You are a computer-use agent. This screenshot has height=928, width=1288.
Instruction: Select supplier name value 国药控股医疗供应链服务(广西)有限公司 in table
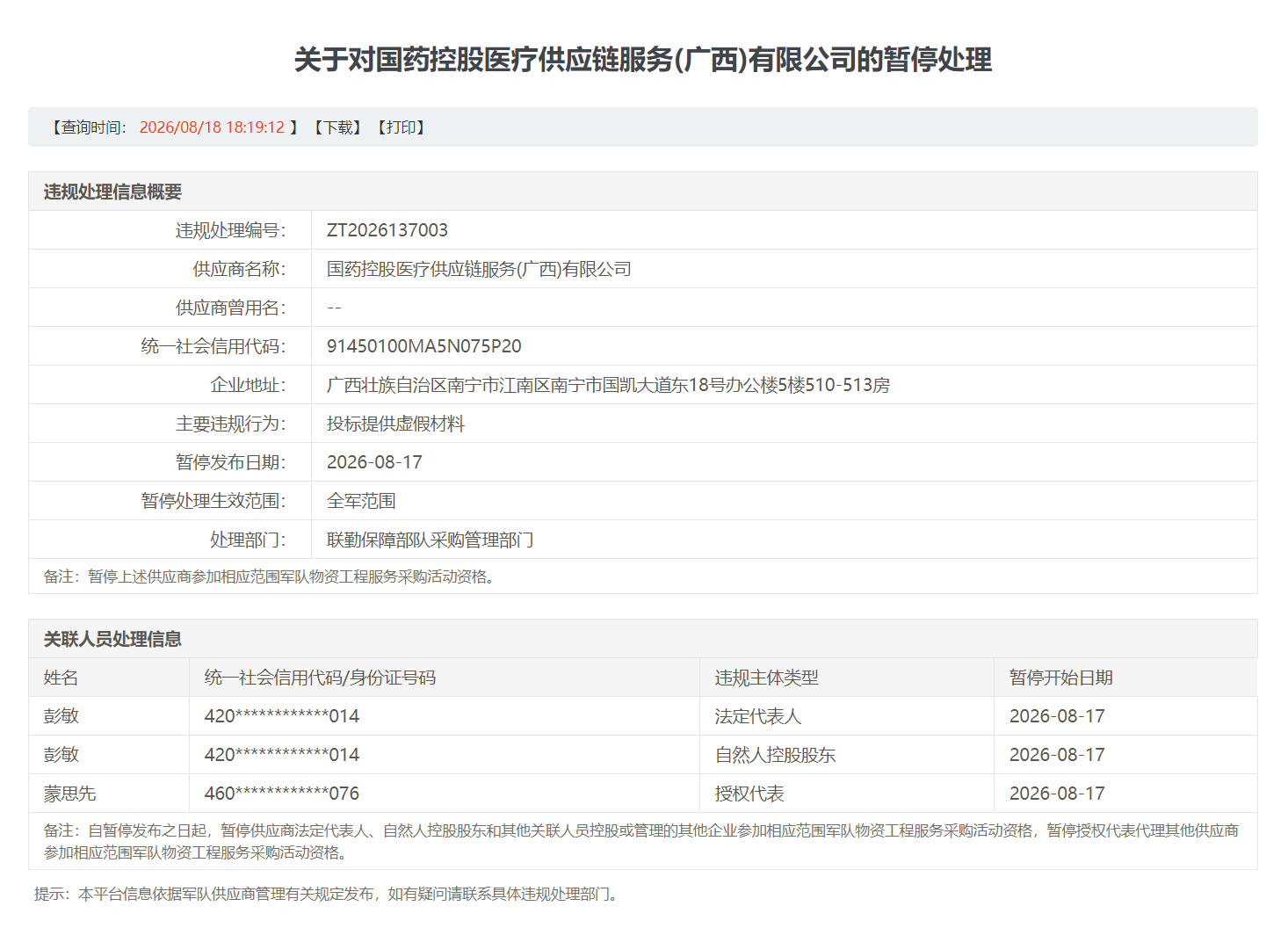(x=479, y=269)
